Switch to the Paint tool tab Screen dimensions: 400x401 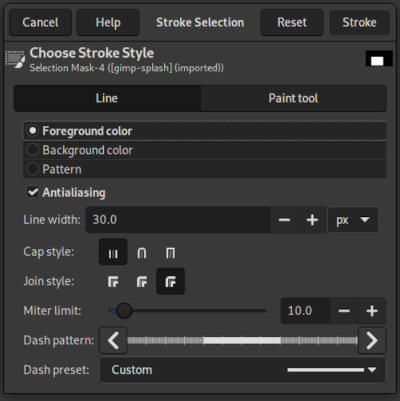pyautogui.click(x=293, y=98)
